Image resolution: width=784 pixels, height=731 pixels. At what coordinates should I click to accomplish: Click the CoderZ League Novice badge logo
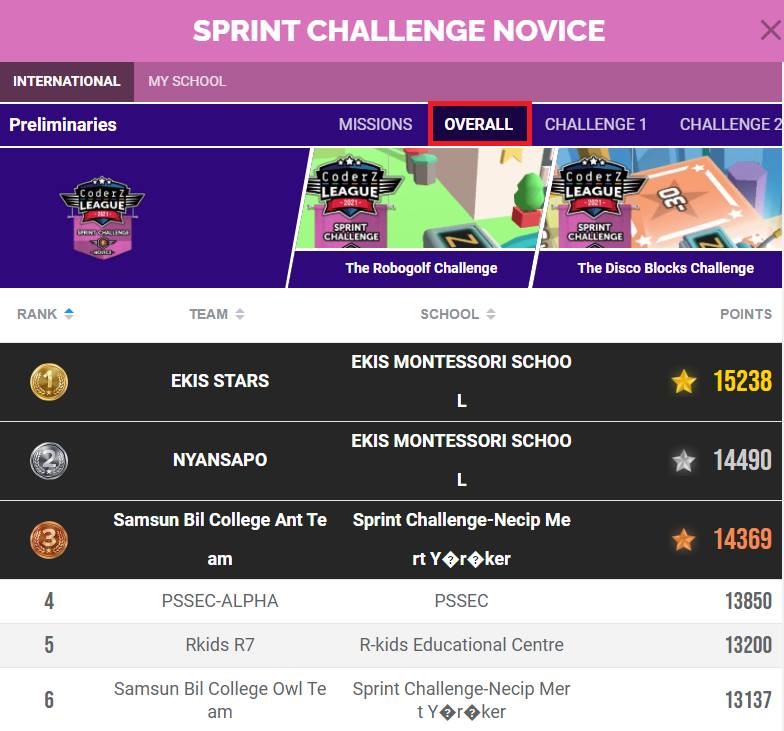[x=102, y=217]
